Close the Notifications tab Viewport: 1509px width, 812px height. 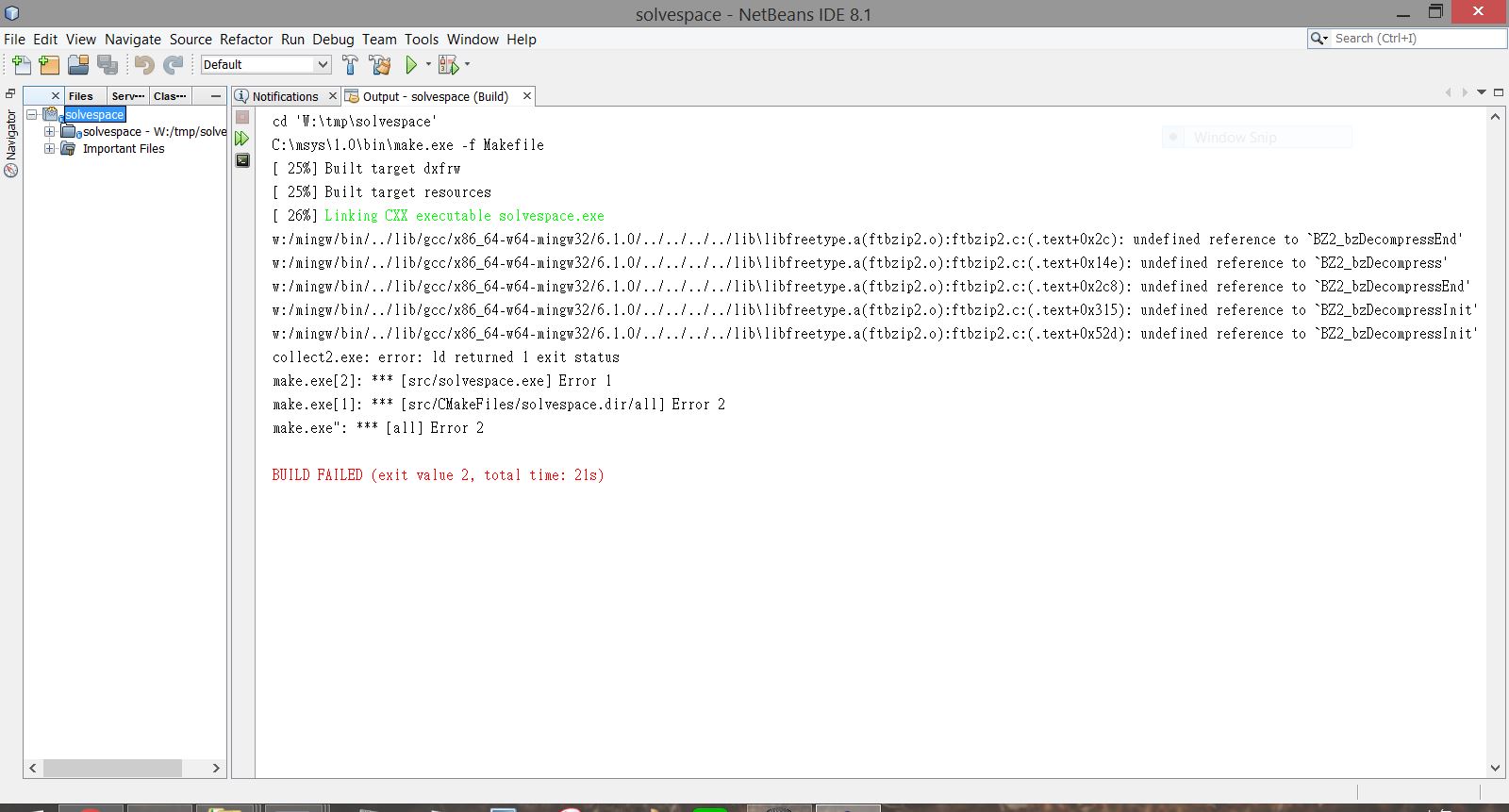pyautogui.click(x=332, y=96)
